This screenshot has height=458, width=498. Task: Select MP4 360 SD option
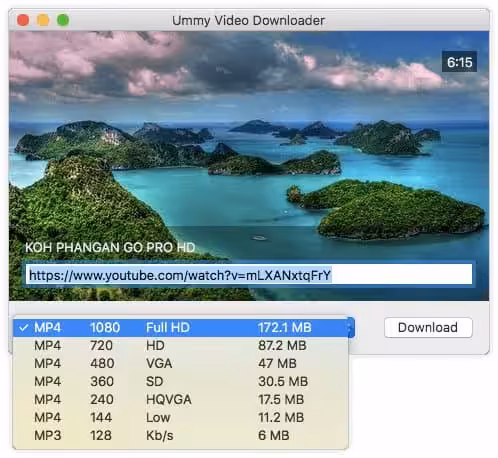(180, 381)
